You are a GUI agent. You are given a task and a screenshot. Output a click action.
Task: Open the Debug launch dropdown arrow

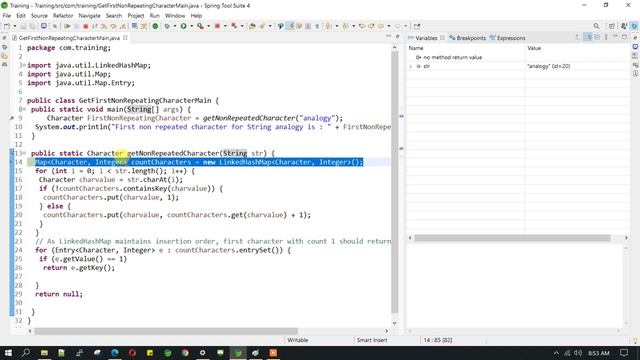pyautogui.click(x=175, y=26)
